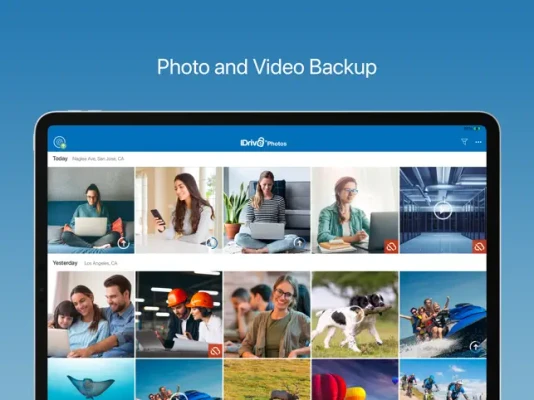
Task: Tap red cloud-off badge on glasses woman photo
Action: (x=391, y=246)
